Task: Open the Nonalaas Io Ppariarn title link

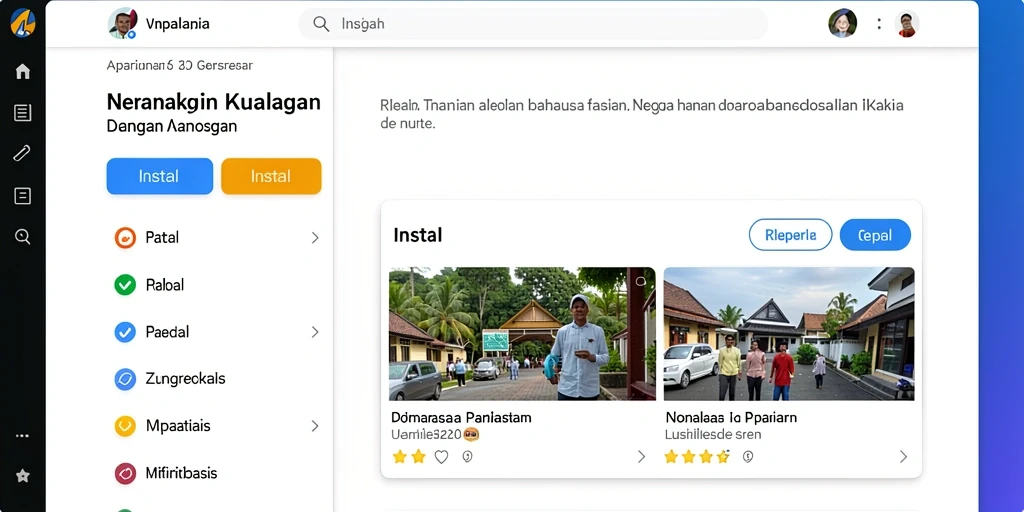Action: (x=731, y=417)
